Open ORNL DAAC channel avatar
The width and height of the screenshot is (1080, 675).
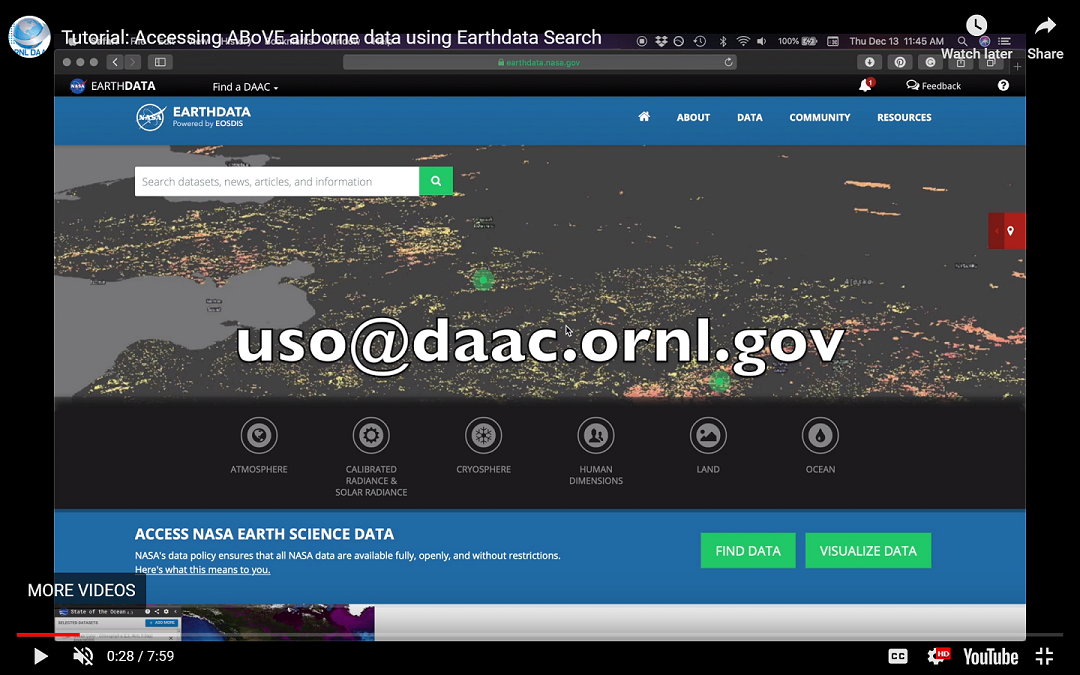[x=30, y=37]
